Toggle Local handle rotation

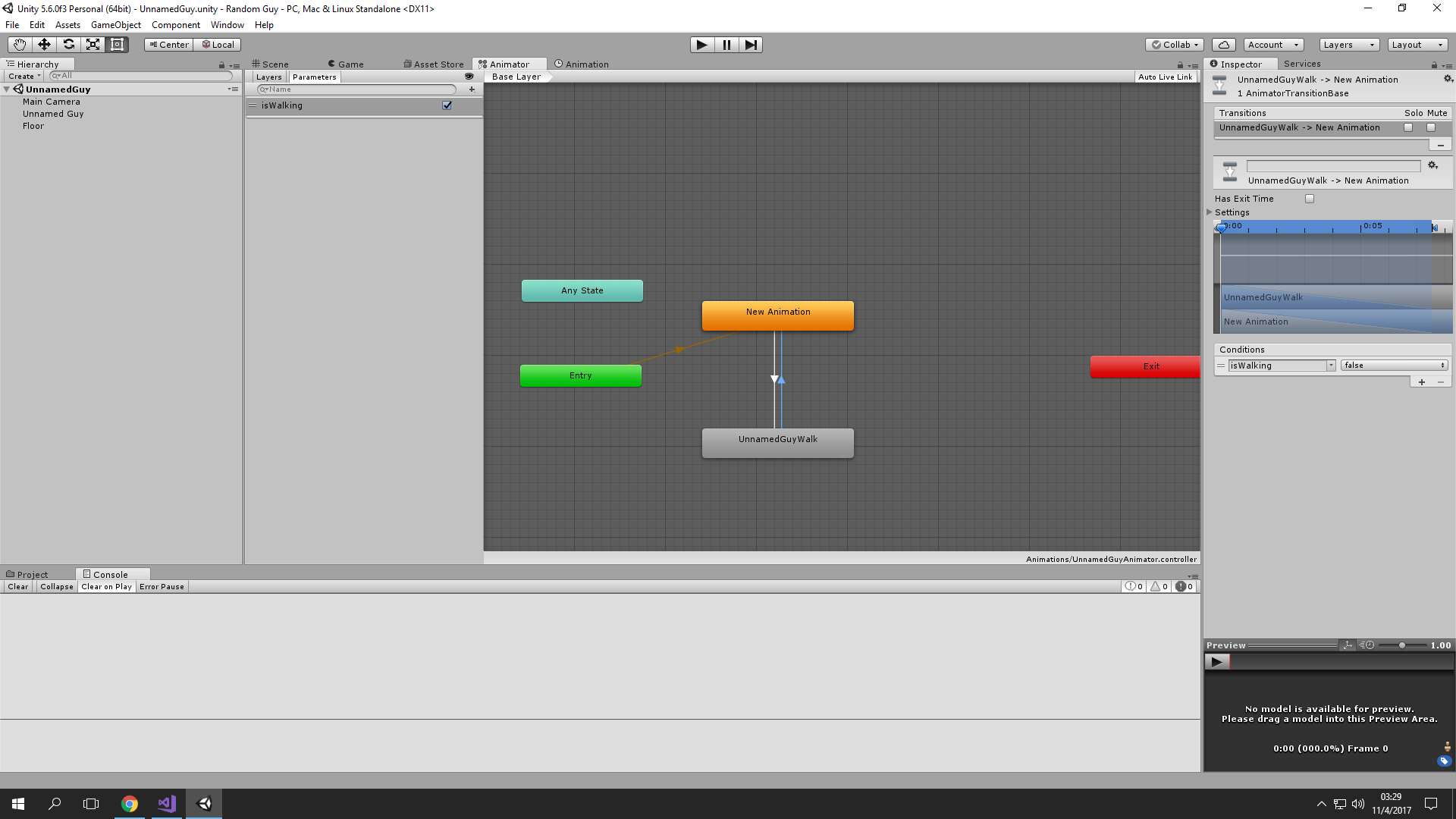coord(218,45)
